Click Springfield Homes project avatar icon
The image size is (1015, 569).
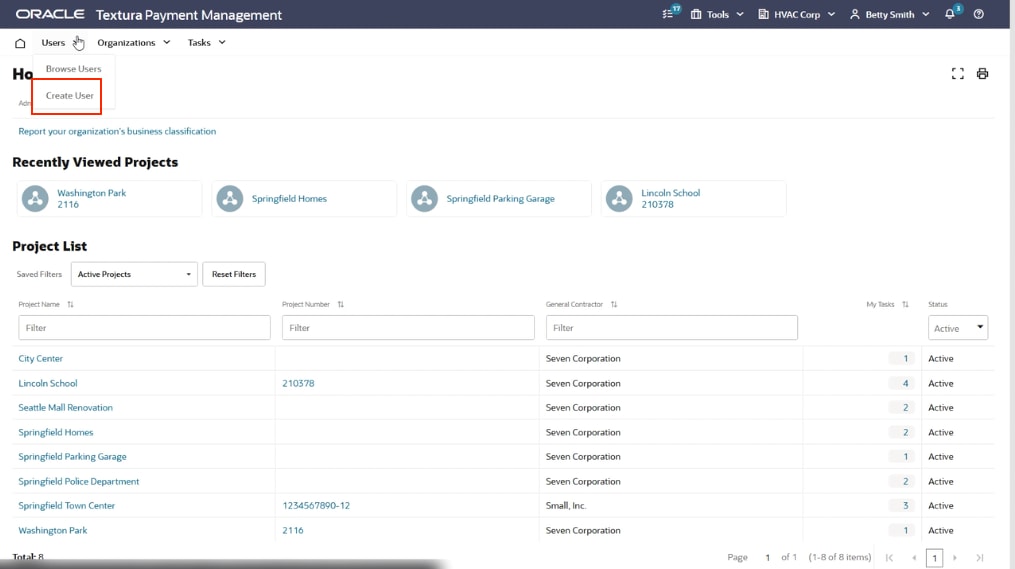click(230, 199)
